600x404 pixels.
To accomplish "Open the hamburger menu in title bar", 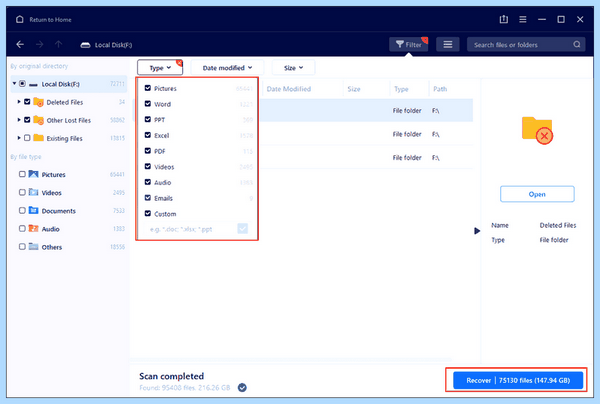I will point(523,19).
